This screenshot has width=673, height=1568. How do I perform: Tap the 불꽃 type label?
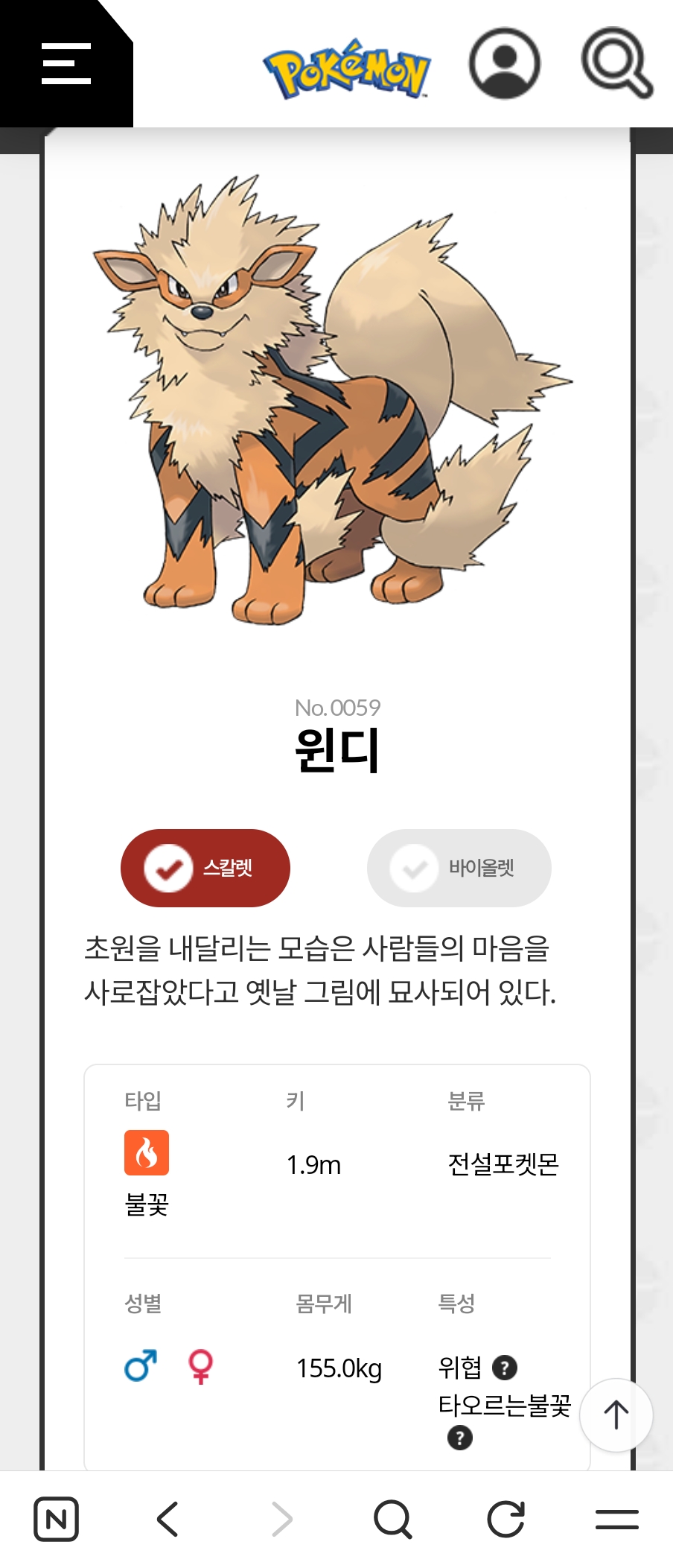[x=147, y=1204]
